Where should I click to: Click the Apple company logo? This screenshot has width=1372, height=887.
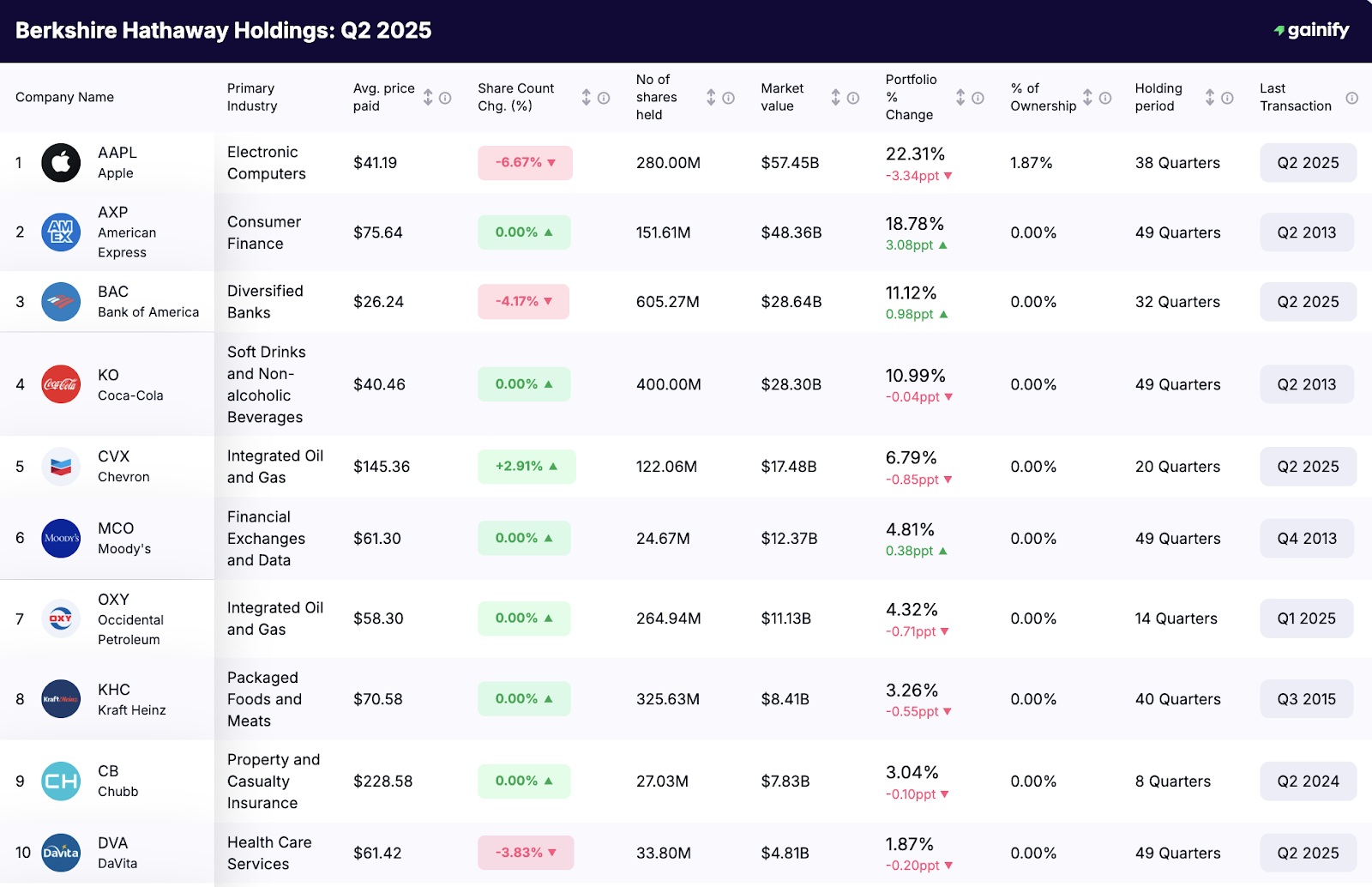(61, 163)
